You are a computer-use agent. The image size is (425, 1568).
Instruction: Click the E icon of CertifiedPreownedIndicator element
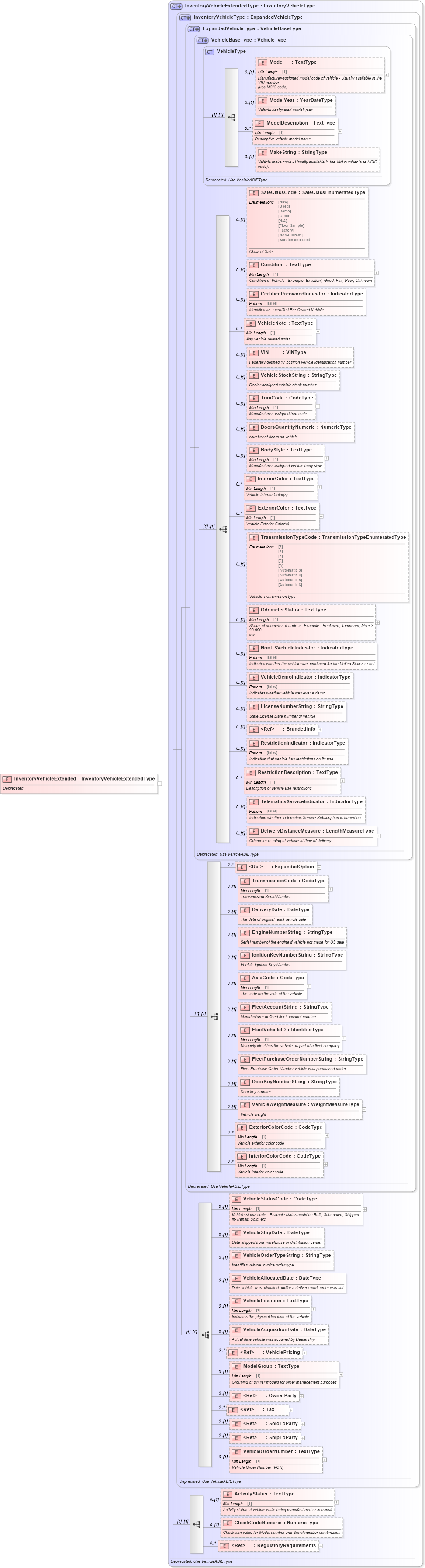(254, 294)
